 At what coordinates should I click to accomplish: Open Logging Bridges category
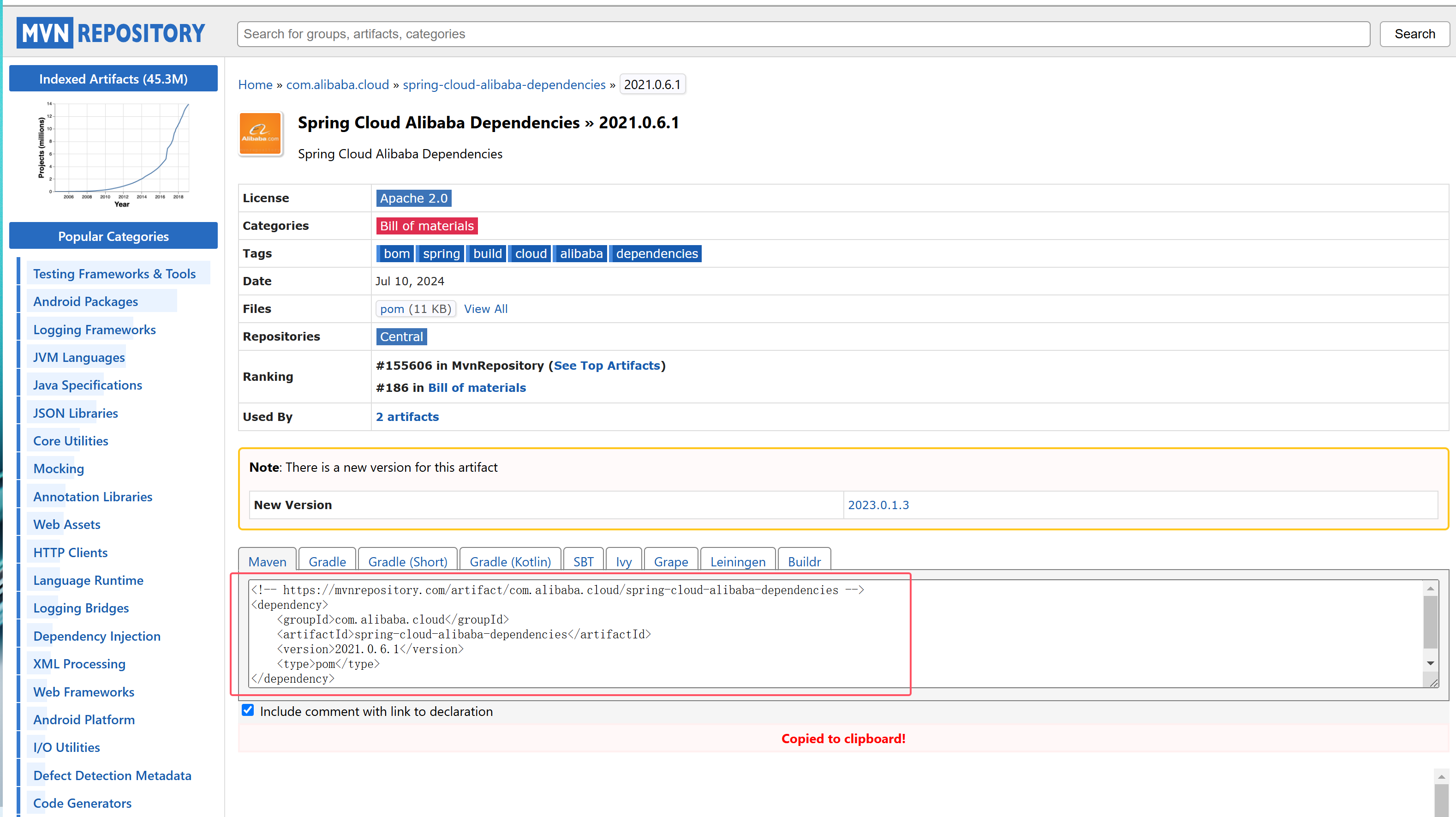click(81, 608)
